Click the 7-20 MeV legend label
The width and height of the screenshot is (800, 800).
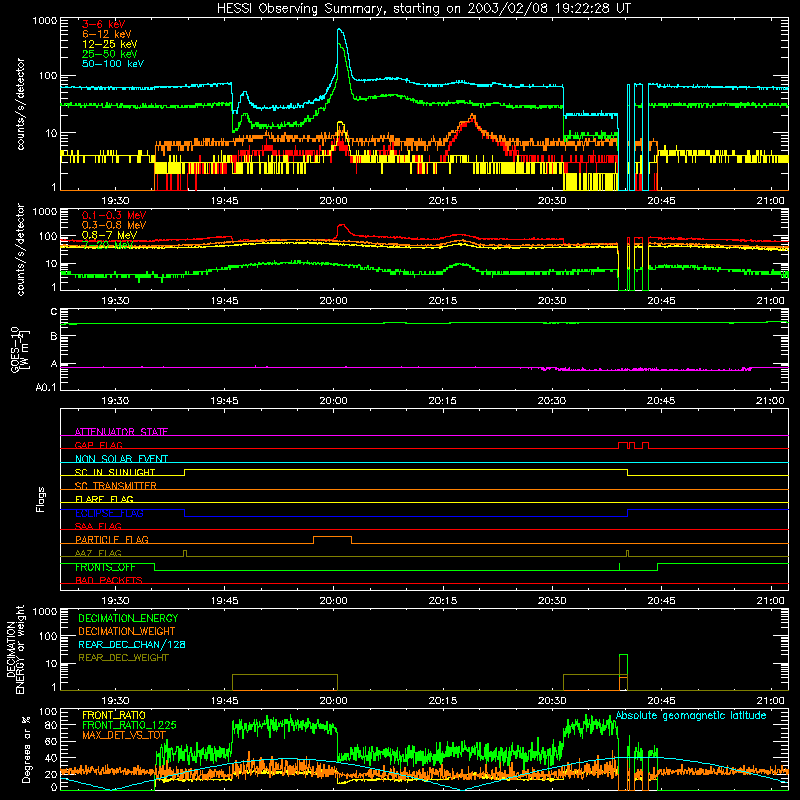click(x=108, y=245)
